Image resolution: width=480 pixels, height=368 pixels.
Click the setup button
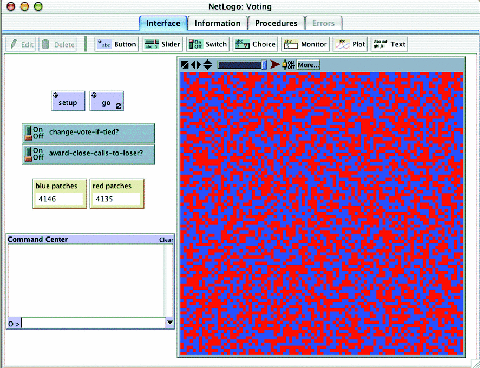68,101
